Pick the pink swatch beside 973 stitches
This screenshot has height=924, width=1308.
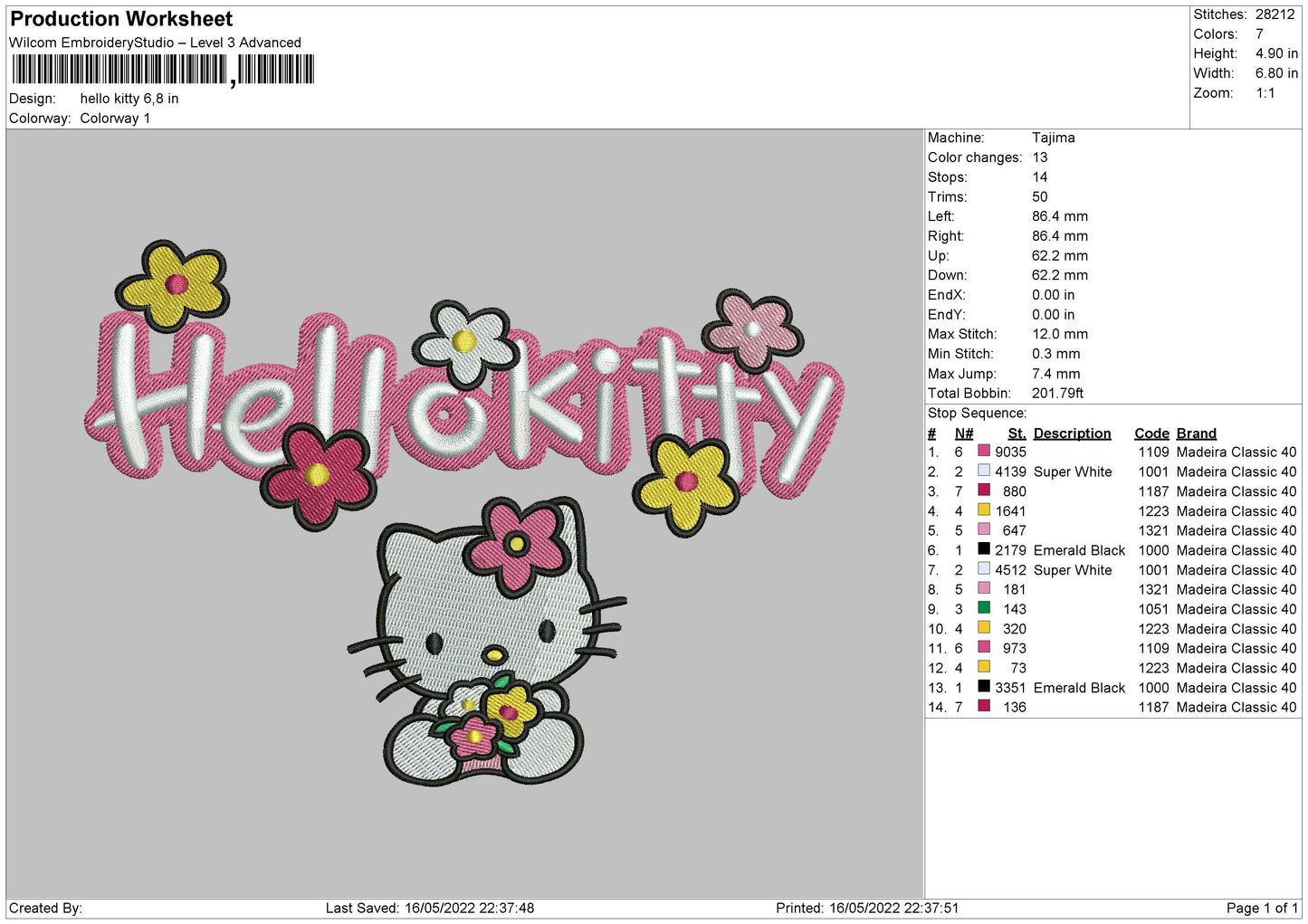click(x=984, y=647)
